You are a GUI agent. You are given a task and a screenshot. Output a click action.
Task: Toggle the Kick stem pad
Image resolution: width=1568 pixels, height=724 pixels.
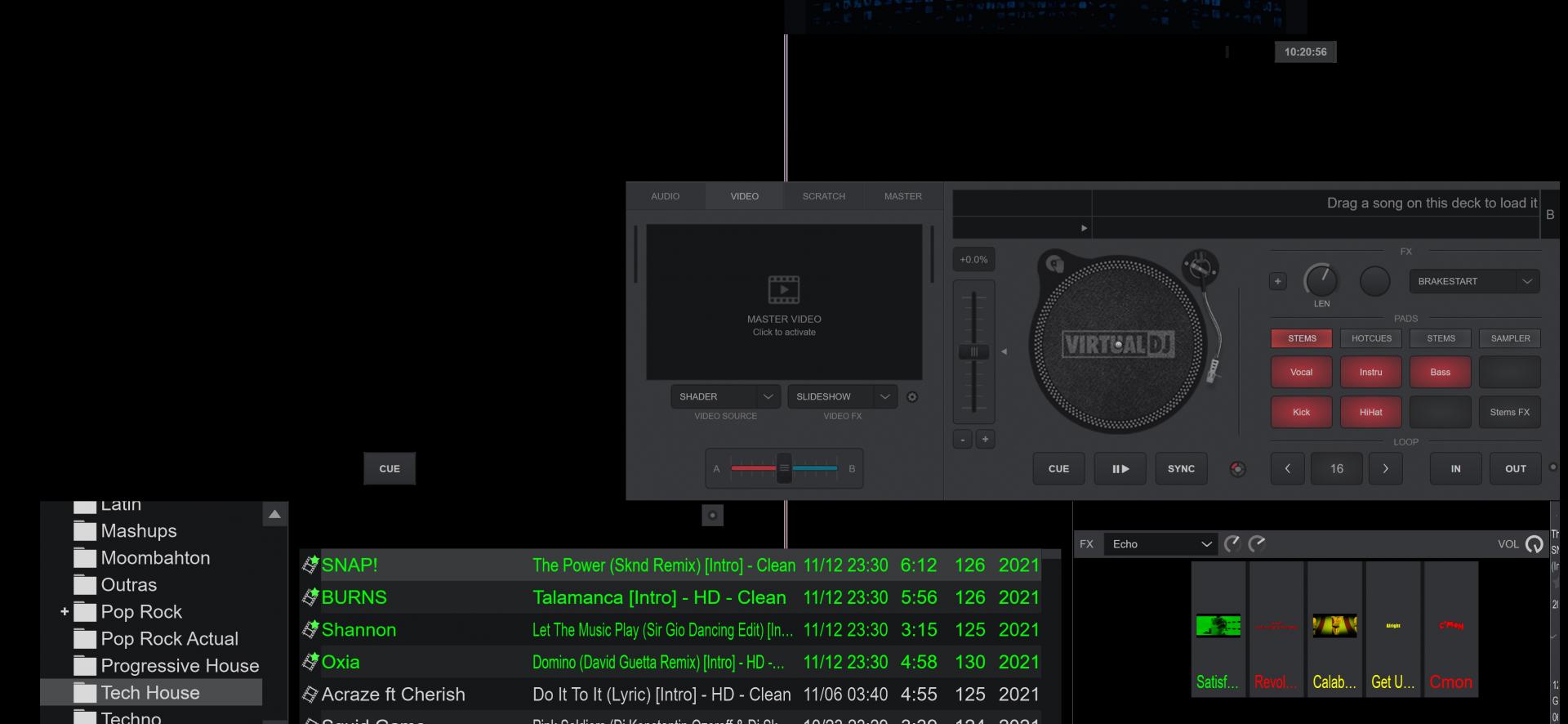click(1301, 413)
